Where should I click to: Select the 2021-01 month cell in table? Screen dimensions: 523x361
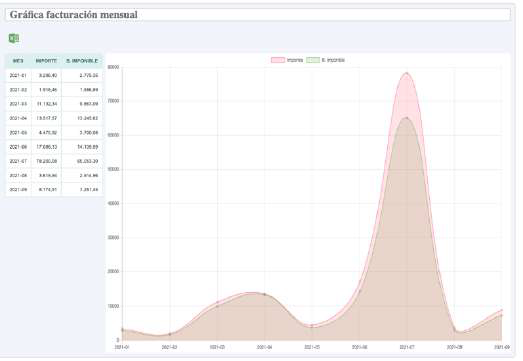click(x=18, y=75)
